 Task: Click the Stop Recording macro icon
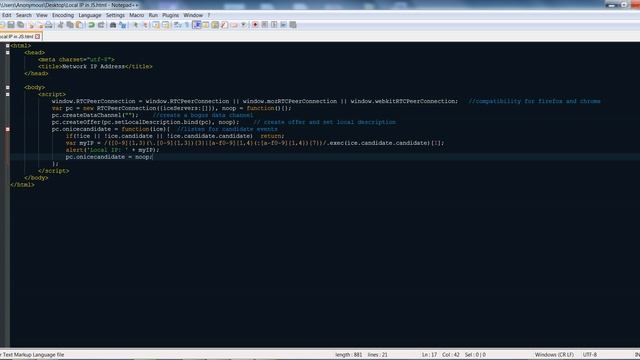pos(264,25)
